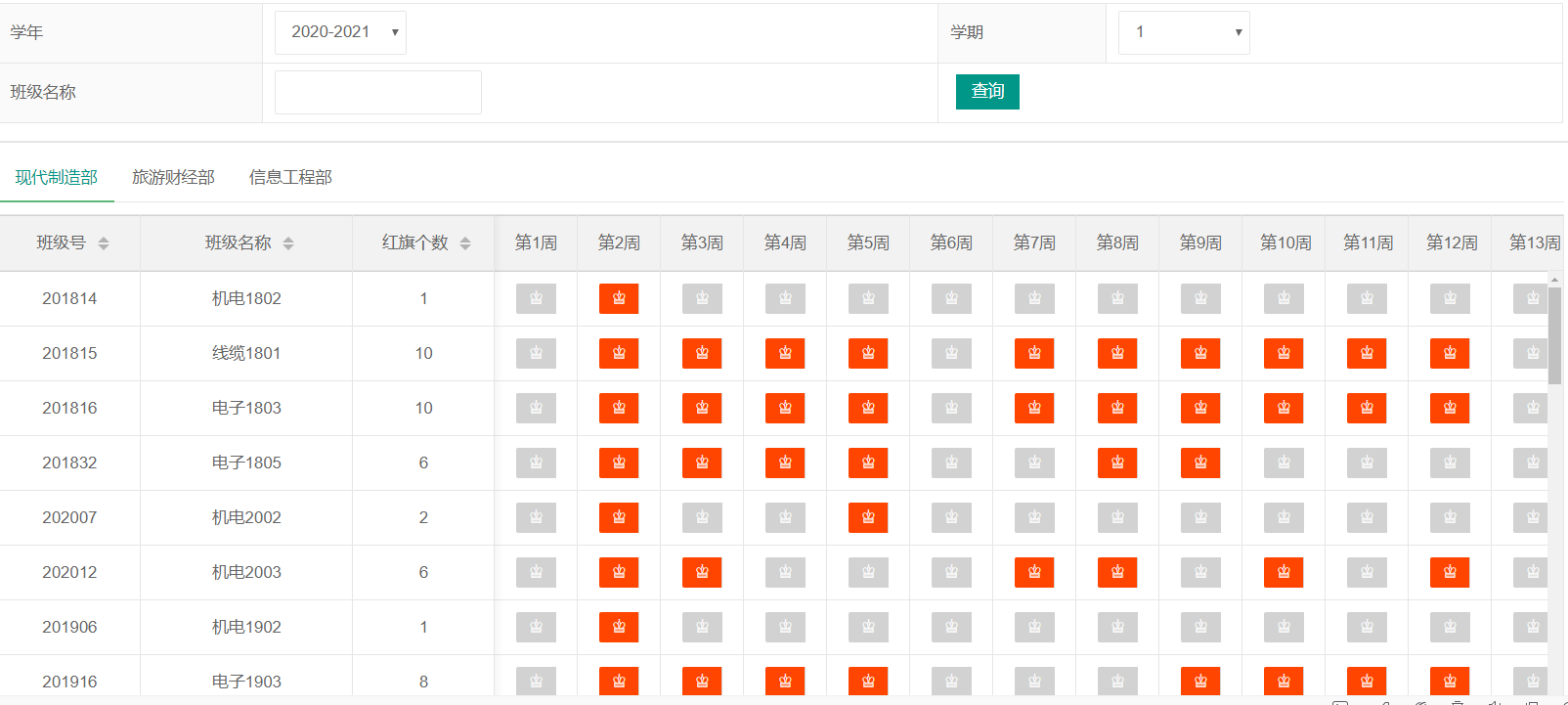Click red flag for 线缆1801 week 12
Screen dimensions: 1568x705
pos(1450,353)
